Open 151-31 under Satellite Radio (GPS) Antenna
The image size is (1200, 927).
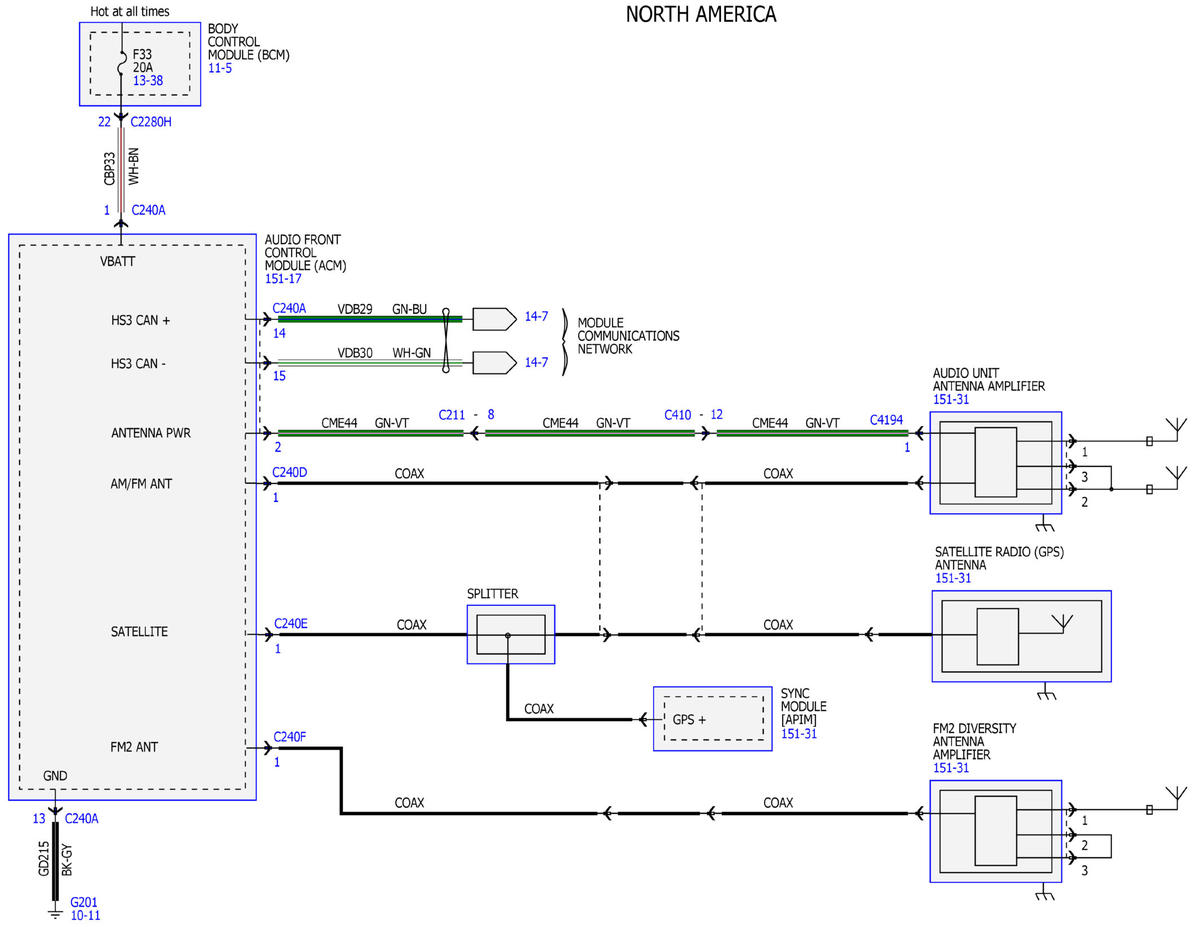tap(954, 578)
